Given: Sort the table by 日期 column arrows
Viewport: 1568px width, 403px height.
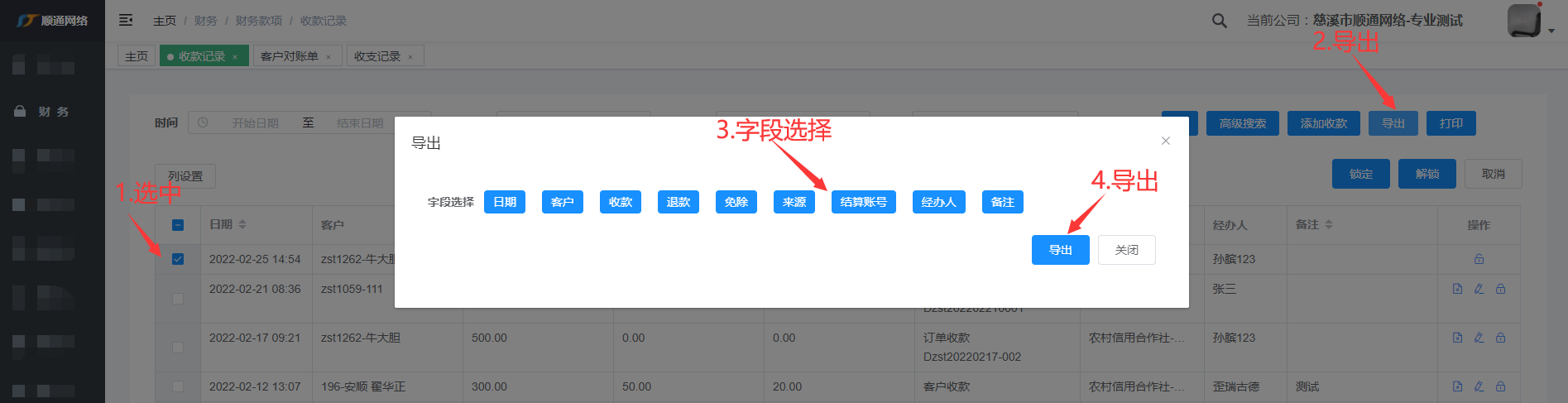Looking at the screenshot, I should click(x=242, y=224).
